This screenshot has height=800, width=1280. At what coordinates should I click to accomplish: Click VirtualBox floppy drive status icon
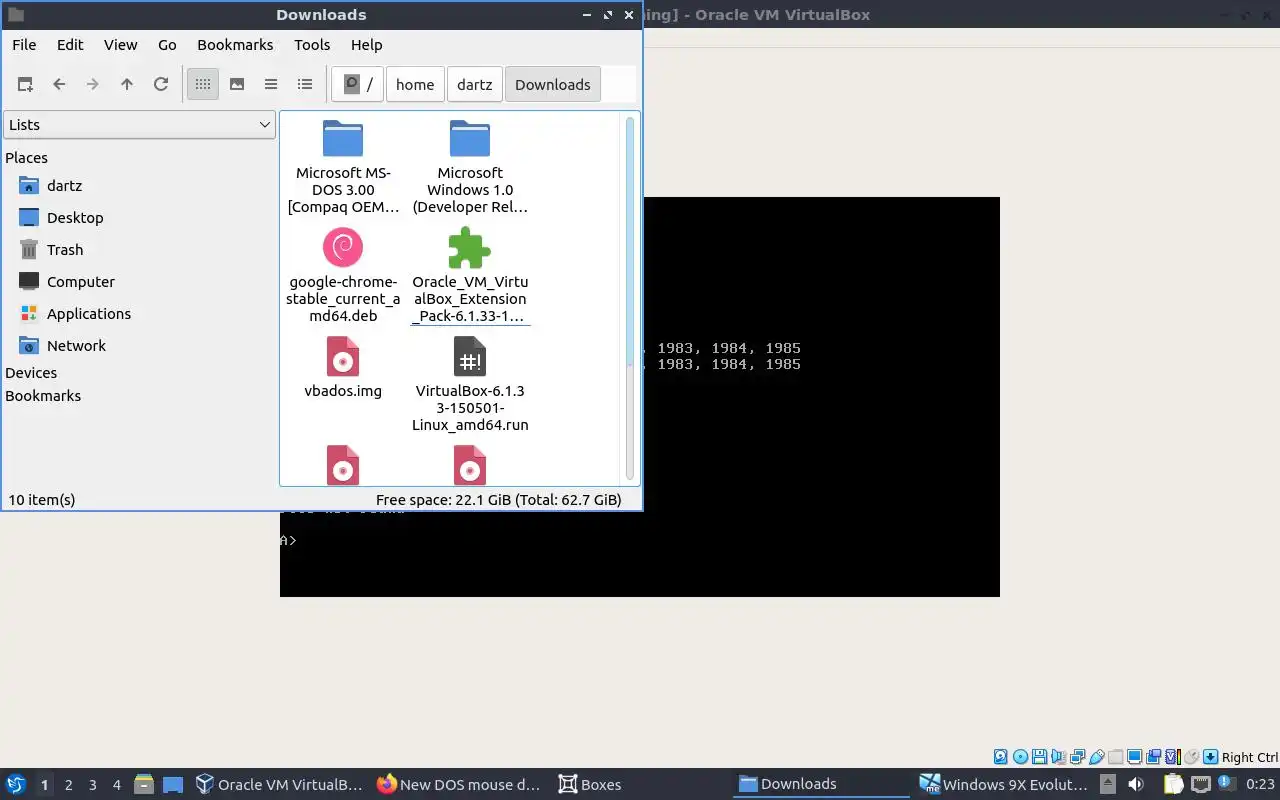pos(1040,757)
